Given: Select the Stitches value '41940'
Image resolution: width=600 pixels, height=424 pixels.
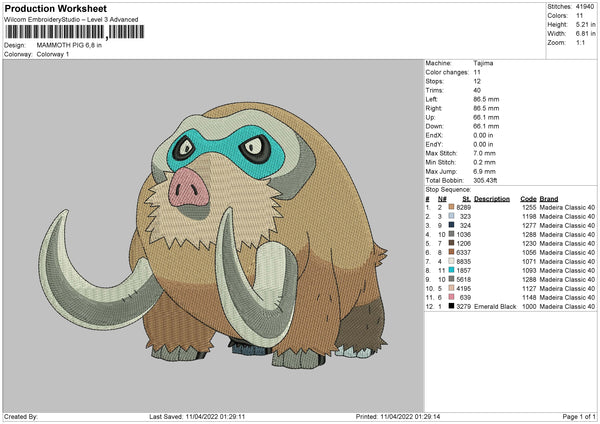Looking at the screenshot, I should [585, 7].
